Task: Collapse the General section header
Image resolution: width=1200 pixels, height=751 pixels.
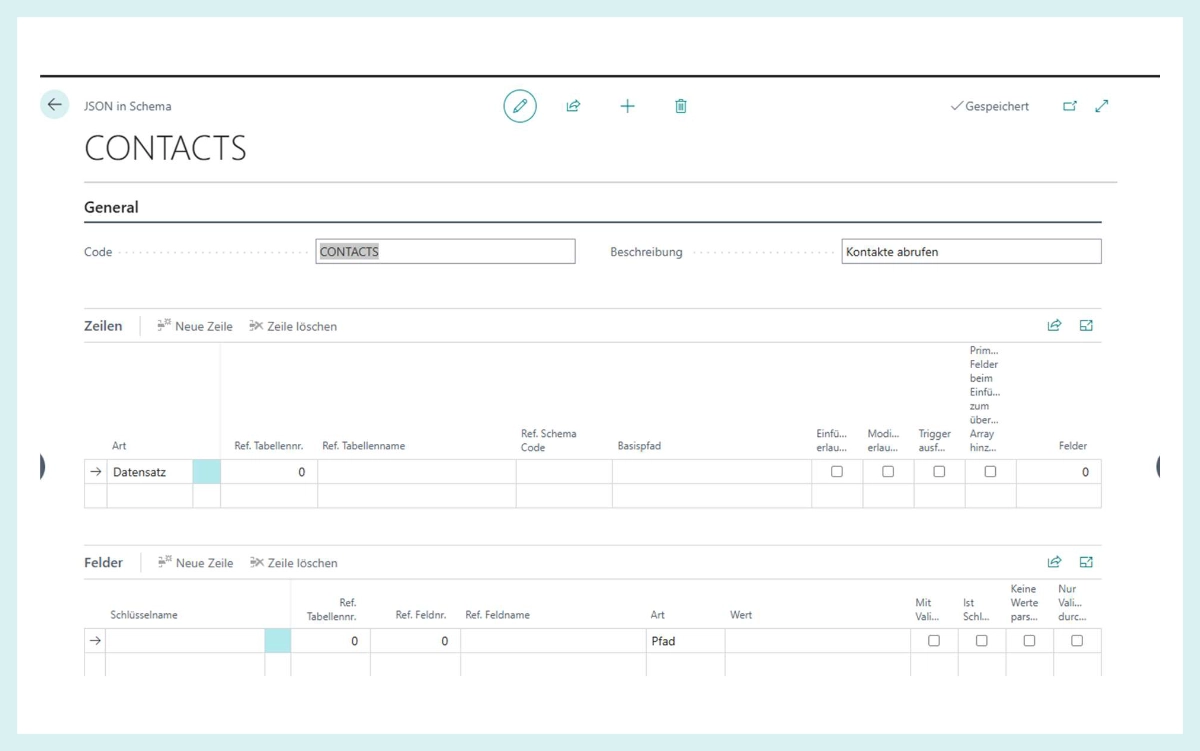Action: tap(111, 208)
